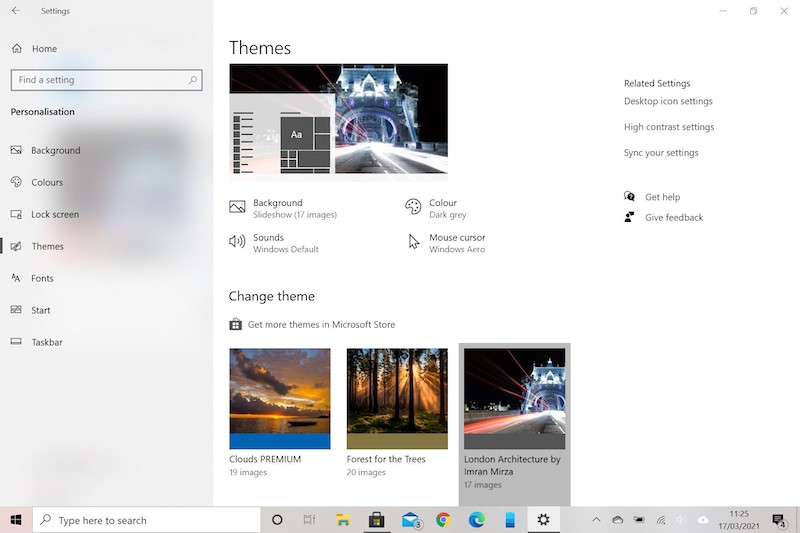Open the Wi-Fi network tray icon
This screenshot has height=533, width=800.
pos(661,520)
